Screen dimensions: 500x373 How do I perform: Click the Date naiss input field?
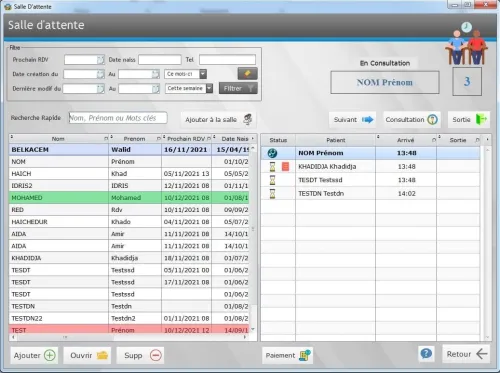(160, 60)
